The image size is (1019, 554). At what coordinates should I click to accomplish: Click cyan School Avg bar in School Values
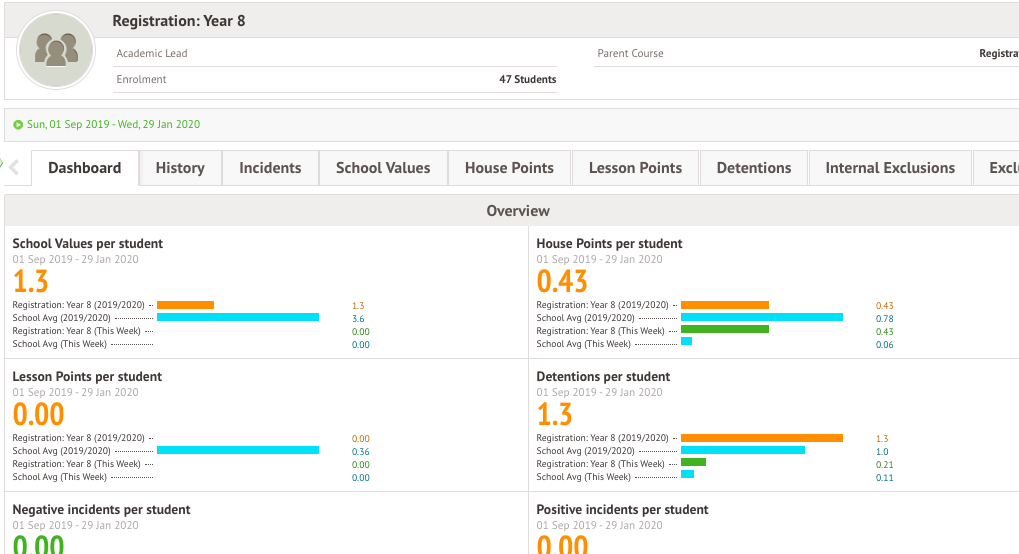point(238,318)
